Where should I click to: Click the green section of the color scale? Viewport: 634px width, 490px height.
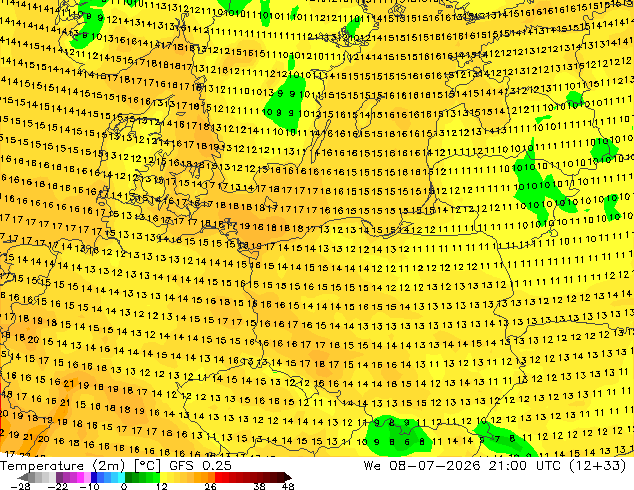[x=142, y=477]
